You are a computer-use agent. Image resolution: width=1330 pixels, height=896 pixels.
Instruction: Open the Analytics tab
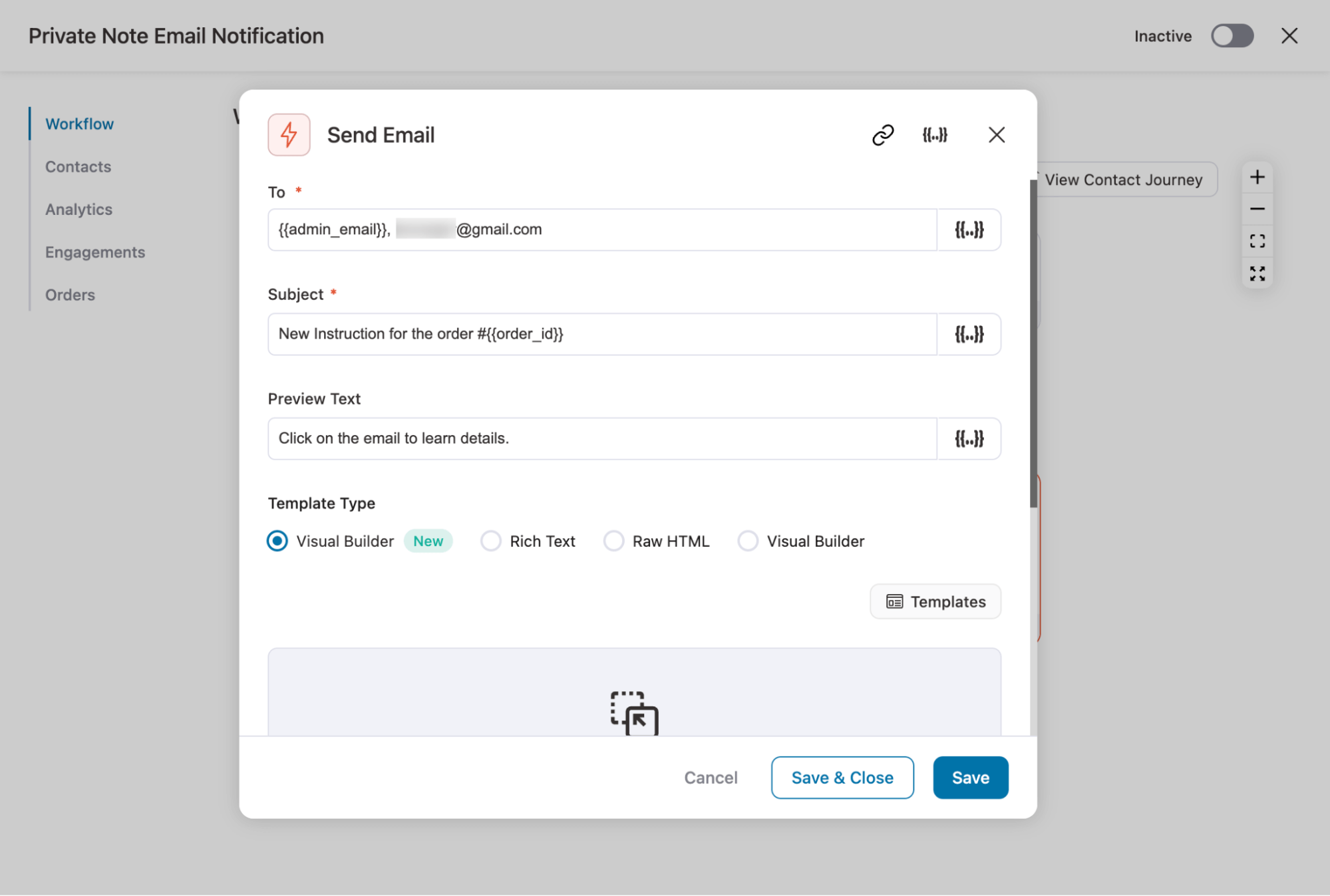point(79,209)
